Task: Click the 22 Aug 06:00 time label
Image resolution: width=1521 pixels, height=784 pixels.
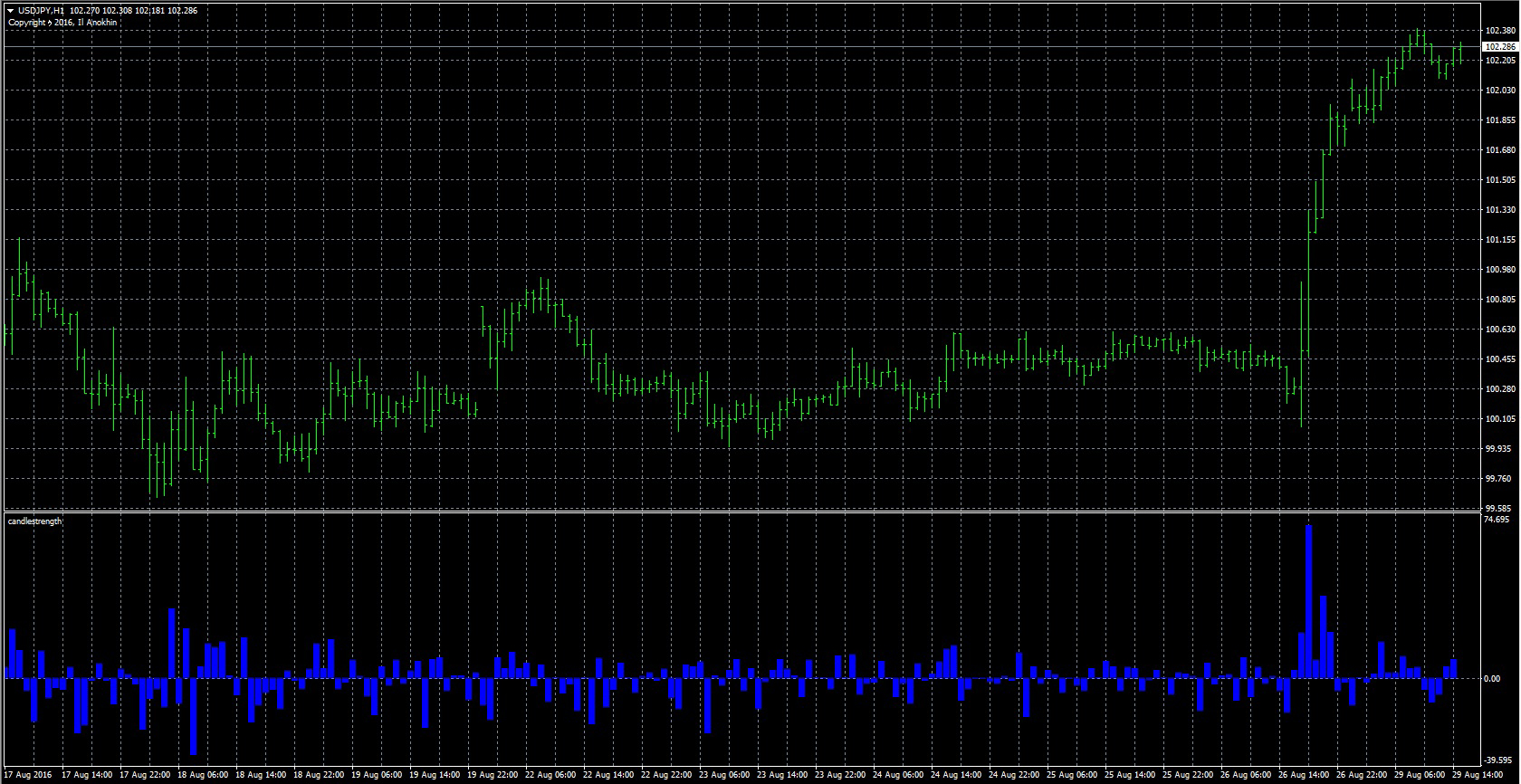Action: (551, 775)
